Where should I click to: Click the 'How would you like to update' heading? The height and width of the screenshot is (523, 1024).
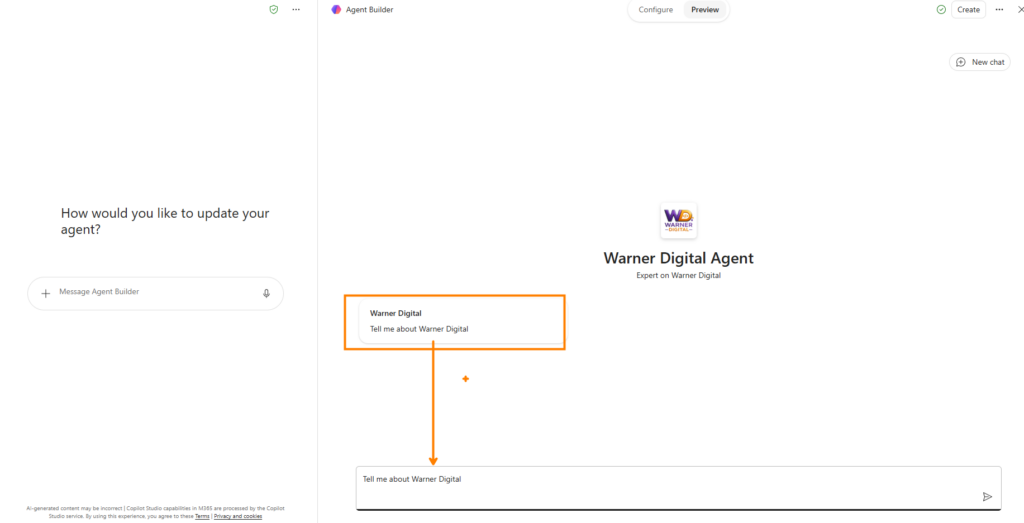[165, 221]
